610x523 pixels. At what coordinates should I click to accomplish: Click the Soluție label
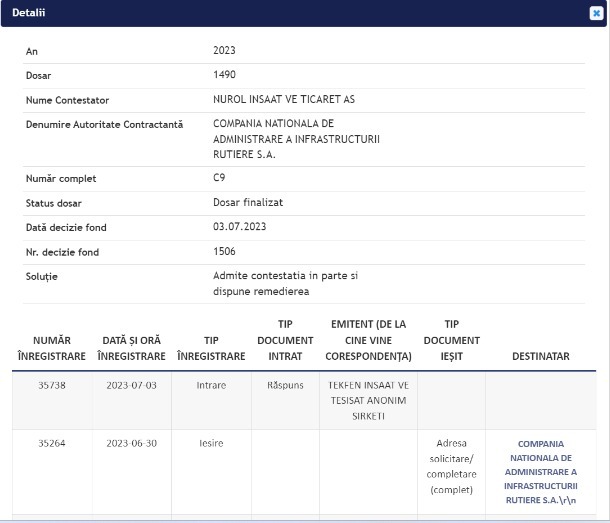click(42, 277)
